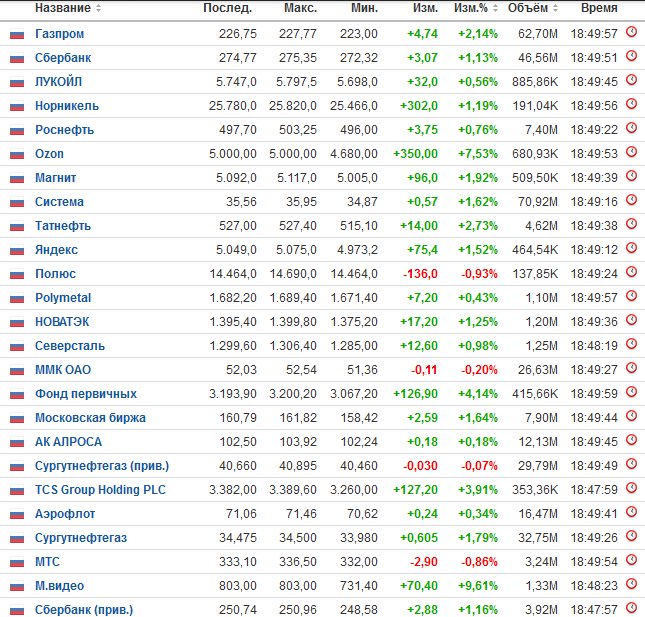Click the clock icon in the НОВАТЭК row
The width and height of the screenshot is (645, 617).
(631, 320)
